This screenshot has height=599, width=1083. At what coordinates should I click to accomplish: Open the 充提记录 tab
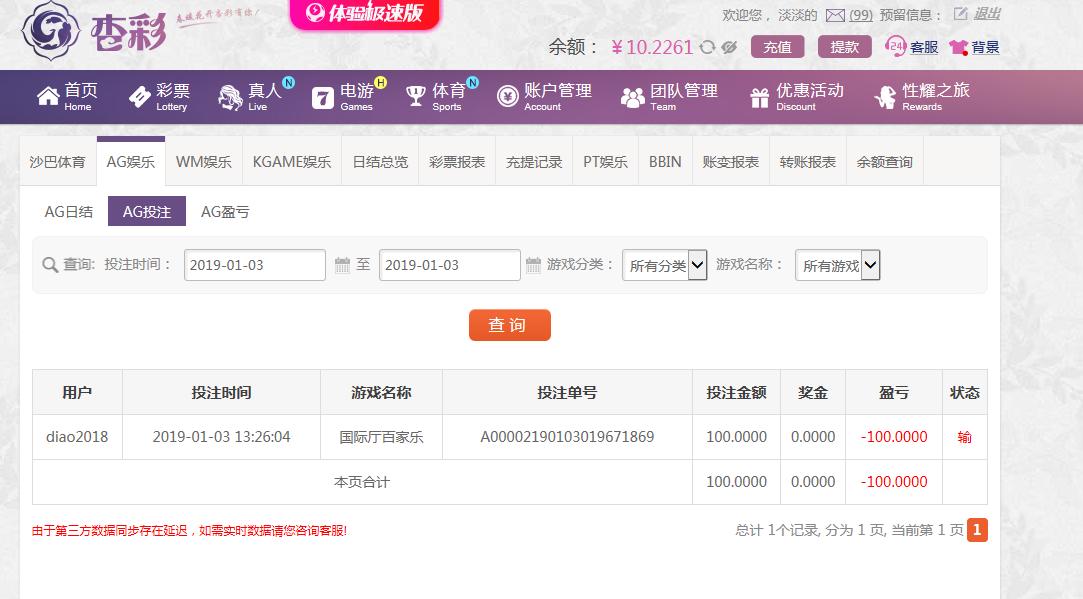point(534,162)
